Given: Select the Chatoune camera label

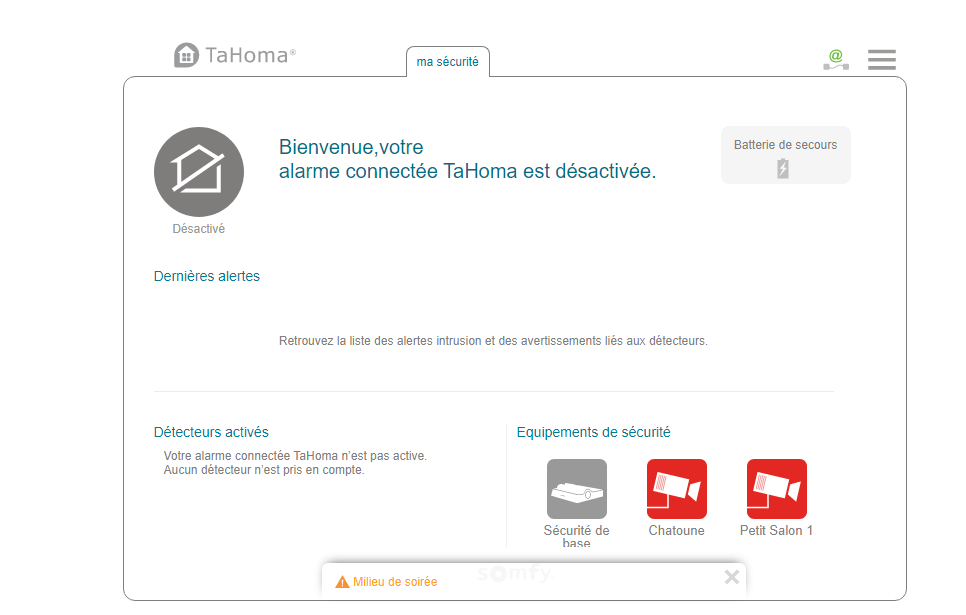Looking at the screenshot, I should point(676,531).
